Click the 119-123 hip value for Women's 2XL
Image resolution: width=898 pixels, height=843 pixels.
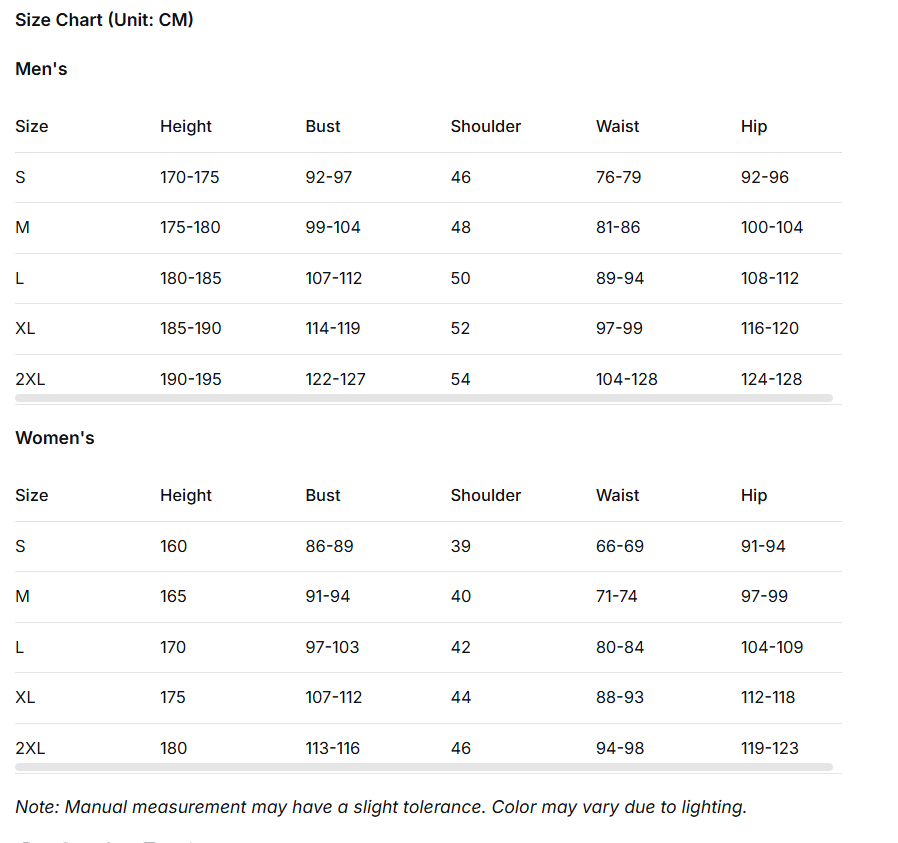pyautogui.click(x=769, y=748)
